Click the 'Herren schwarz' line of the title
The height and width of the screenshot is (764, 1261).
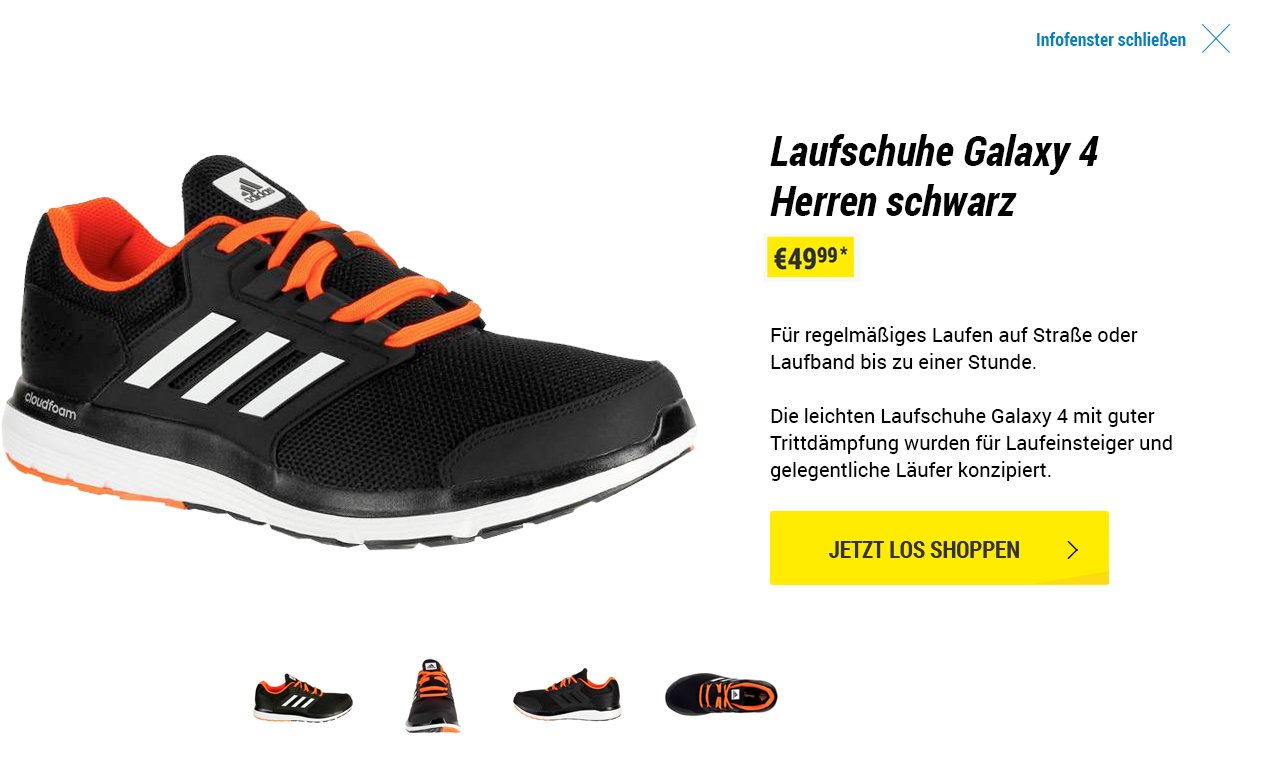[893, 202]
